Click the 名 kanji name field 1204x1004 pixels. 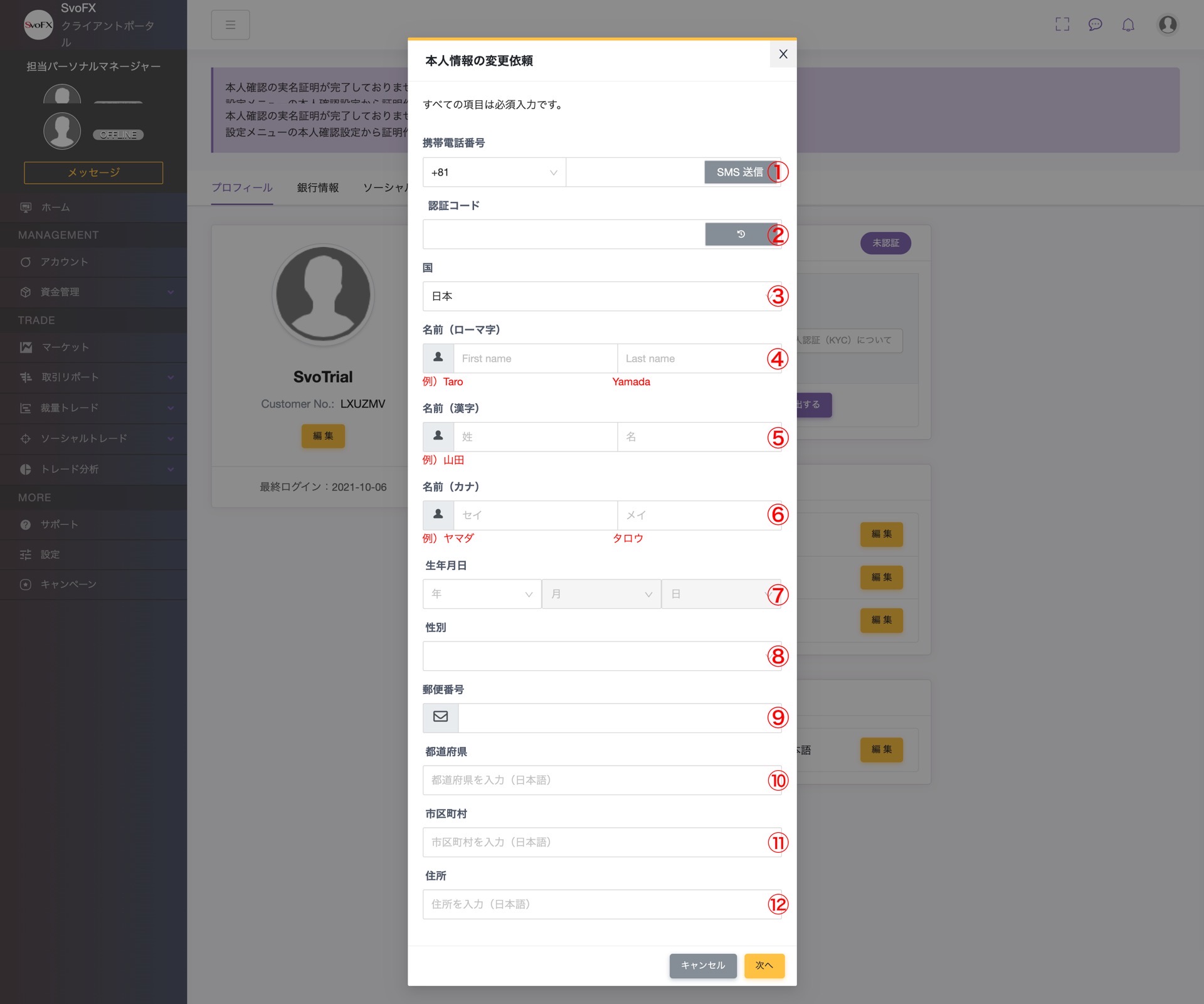(699, 437)
